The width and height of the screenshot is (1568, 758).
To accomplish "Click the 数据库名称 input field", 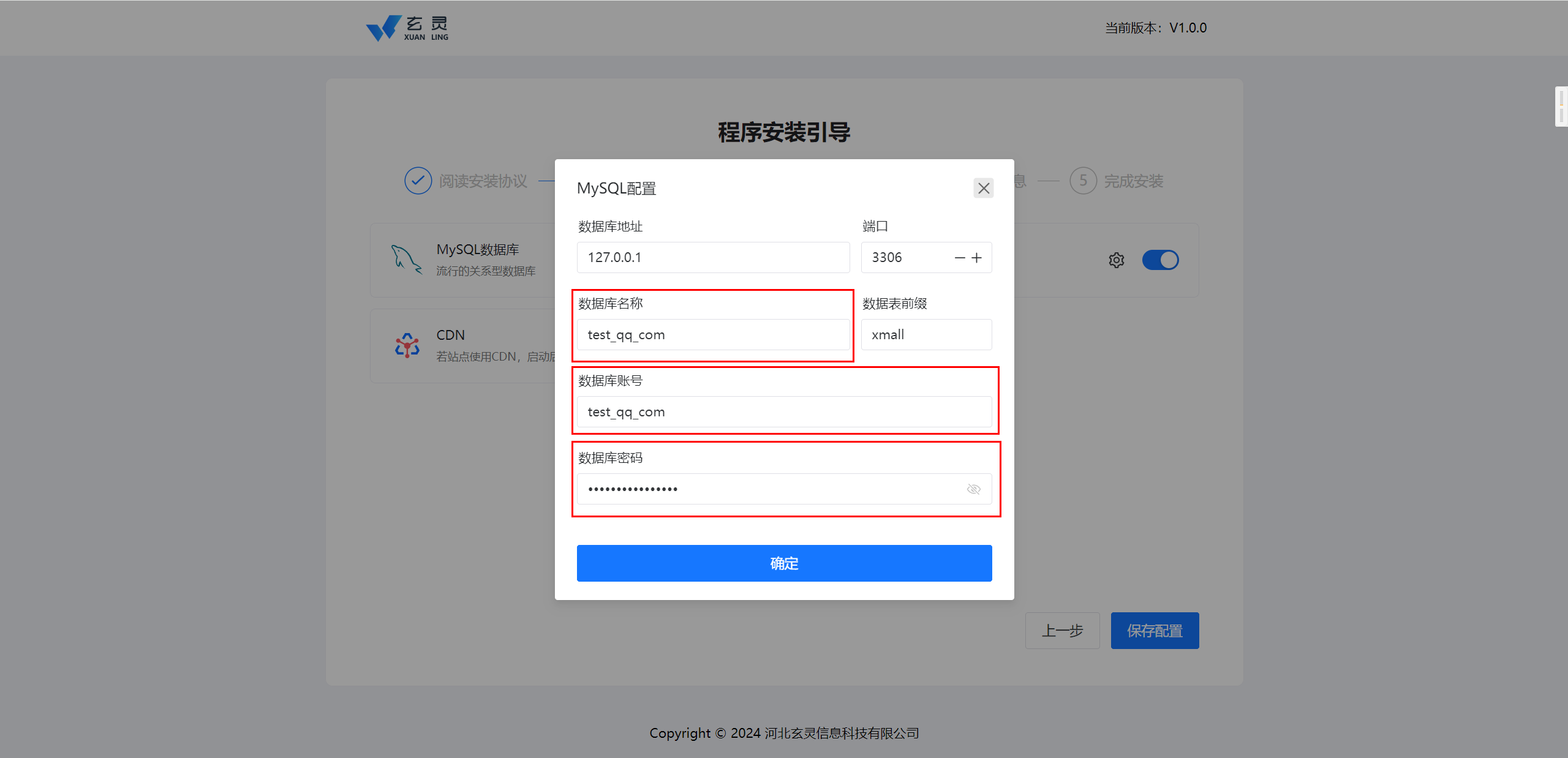I will (x=713, y=335).
